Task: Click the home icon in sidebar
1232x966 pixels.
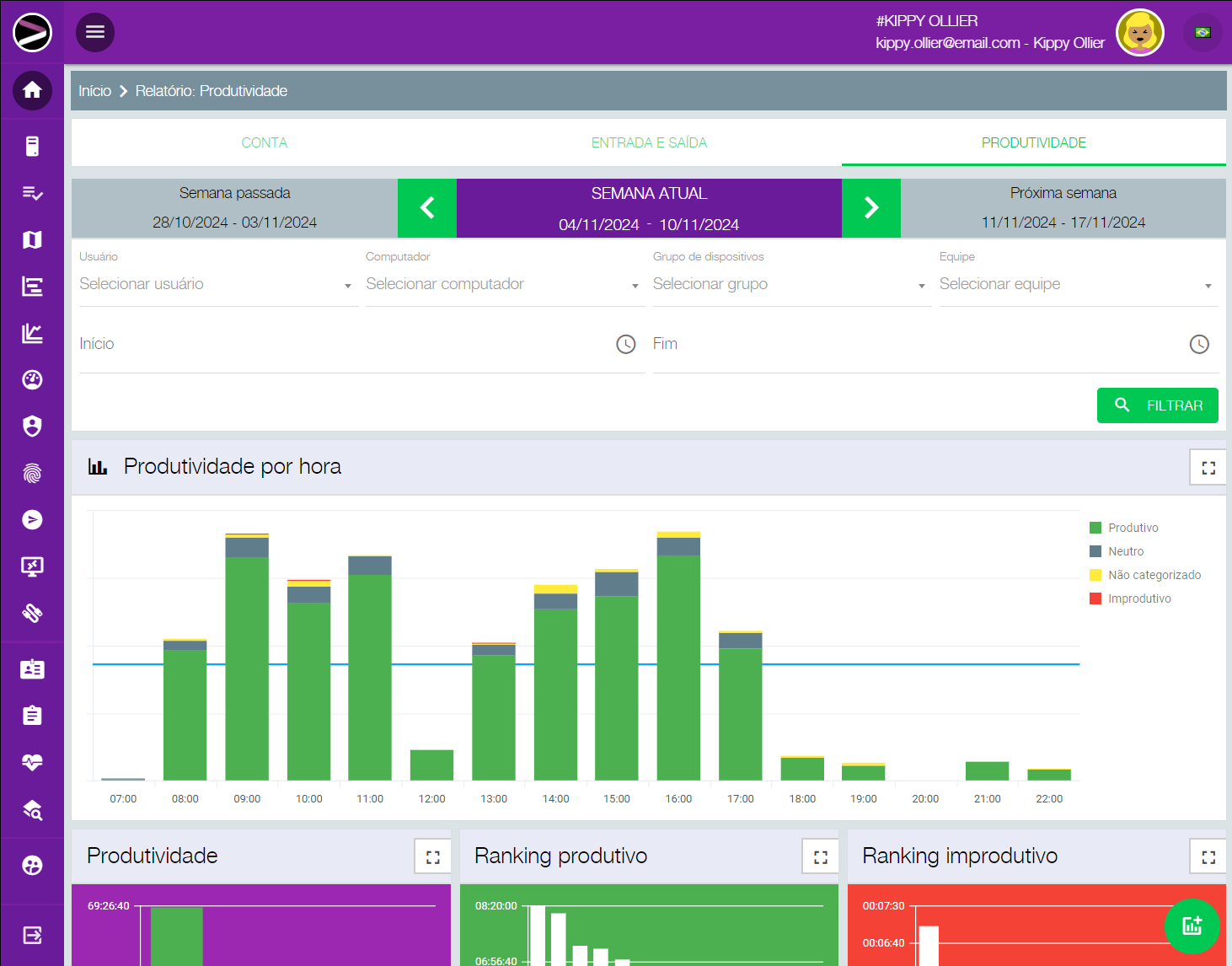Action: [x=32, y=90]
